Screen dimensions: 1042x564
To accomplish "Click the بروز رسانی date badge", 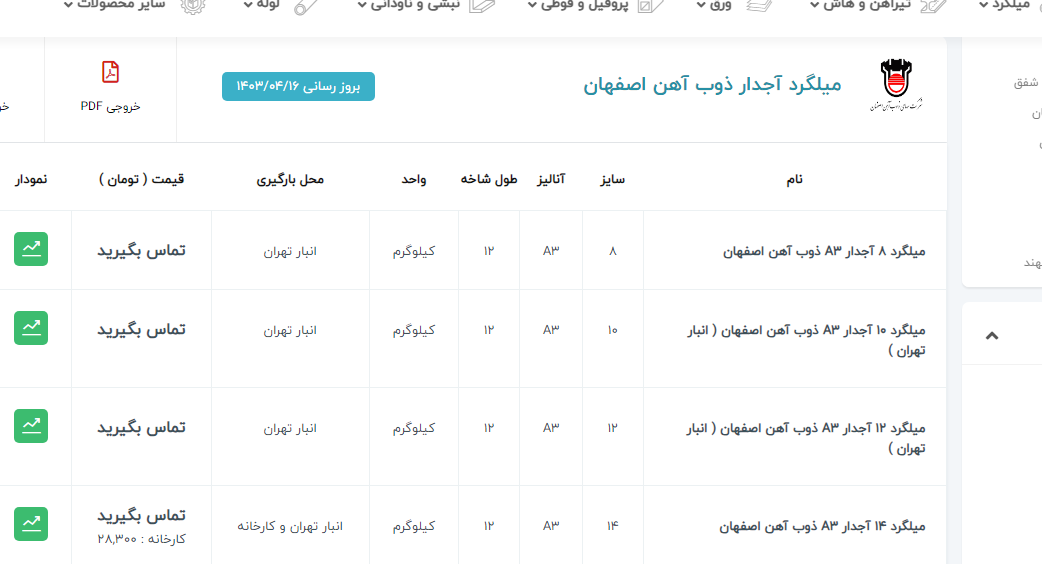I will tap(298, 87).
